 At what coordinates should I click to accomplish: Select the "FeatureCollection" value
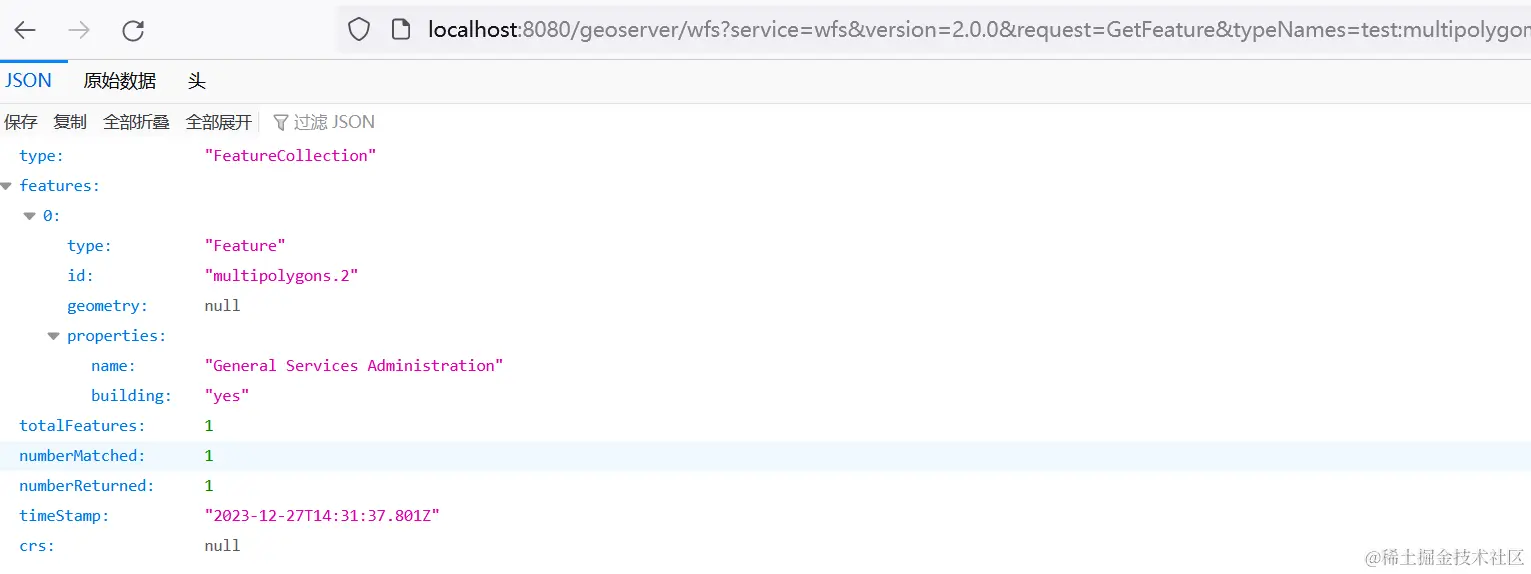(290, 156)
